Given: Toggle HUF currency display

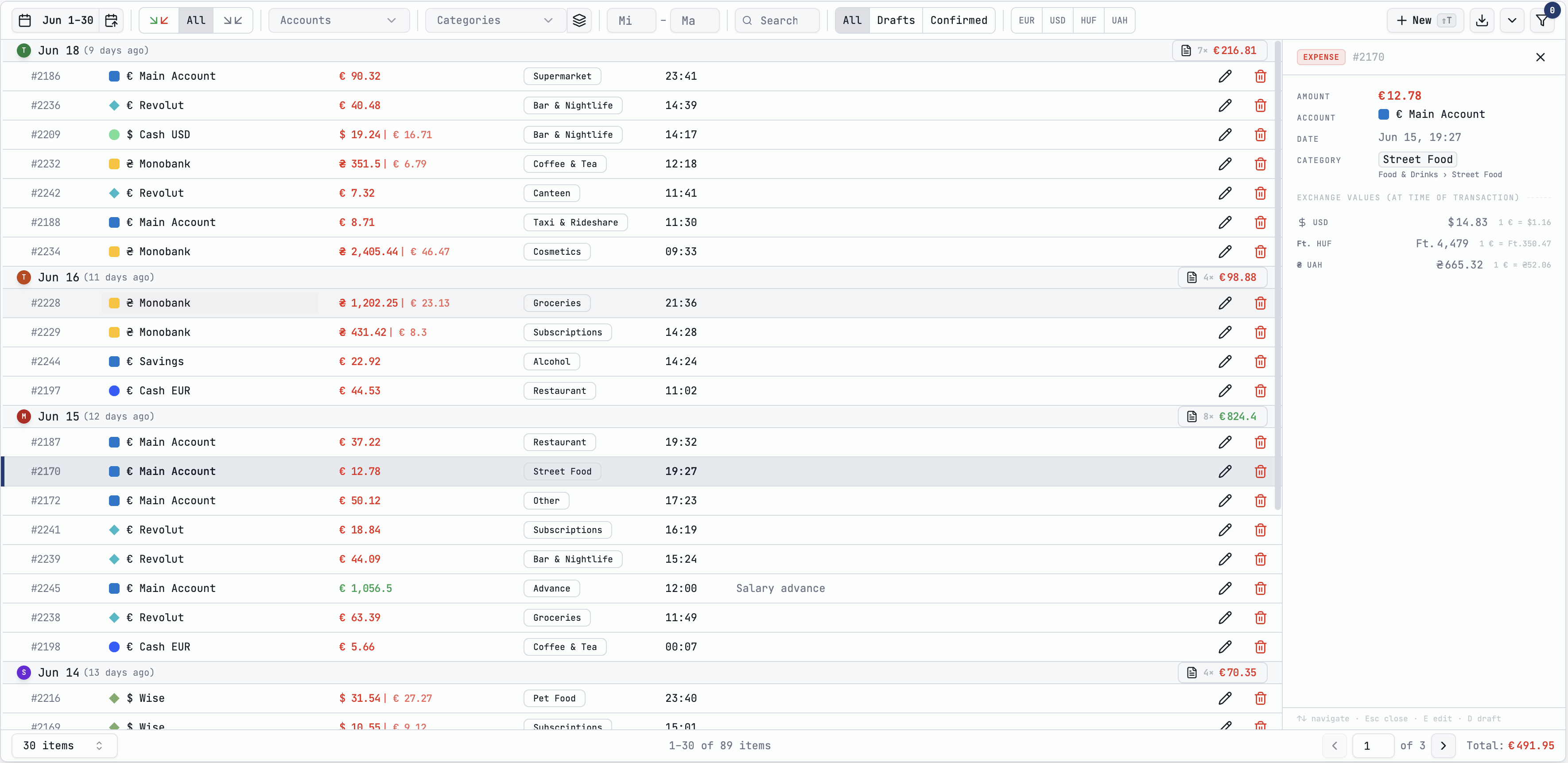Looking at the screenshot, I should click(1088, 21).
